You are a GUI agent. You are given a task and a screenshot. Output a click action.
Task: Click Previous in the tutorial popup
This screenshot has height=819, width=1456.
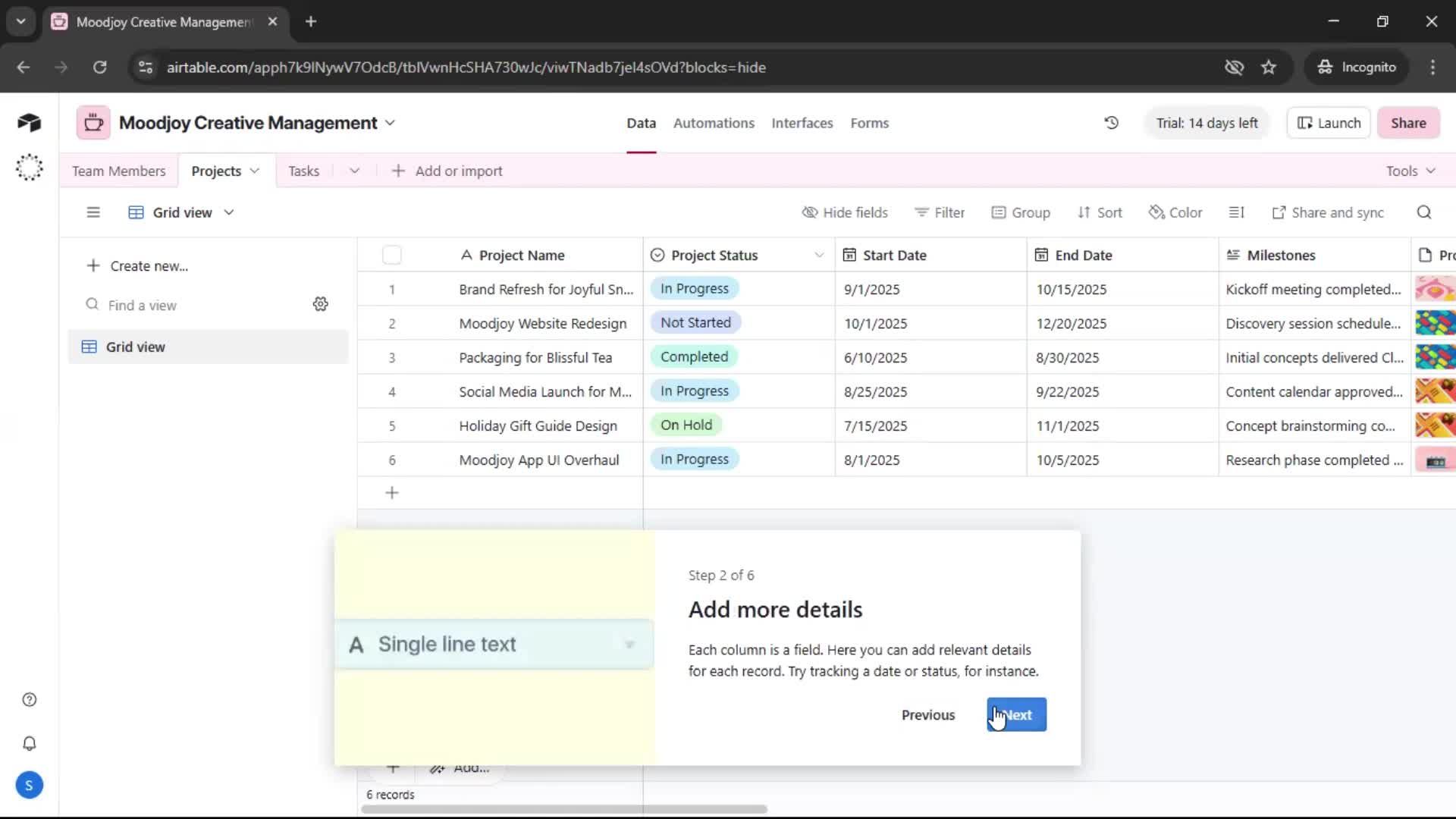tap(928, 714)
